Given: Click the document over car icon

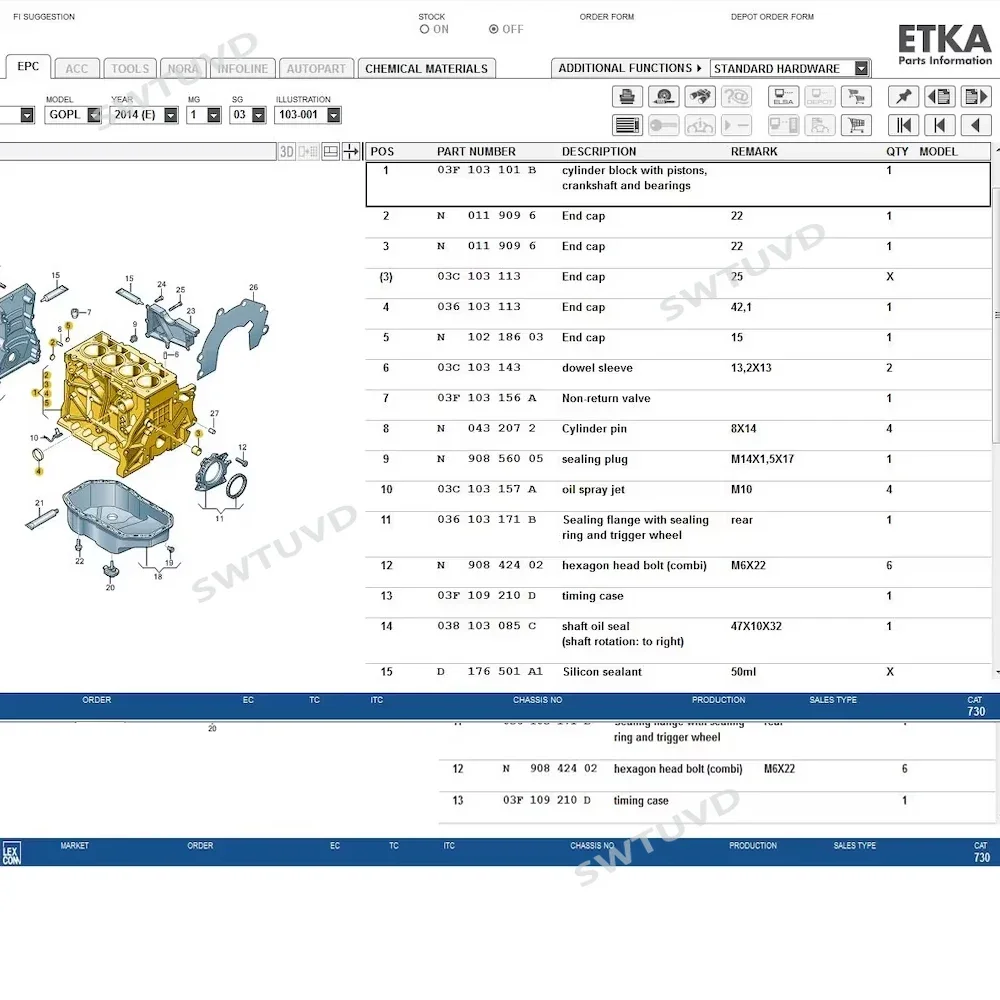Looking at the screenshot, I should [820, 125].
